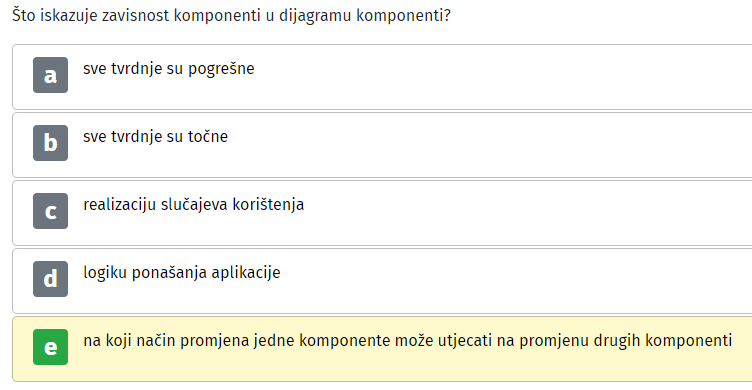
Task: Click the gray letter 'a' badge
Action: click(50, 75)
